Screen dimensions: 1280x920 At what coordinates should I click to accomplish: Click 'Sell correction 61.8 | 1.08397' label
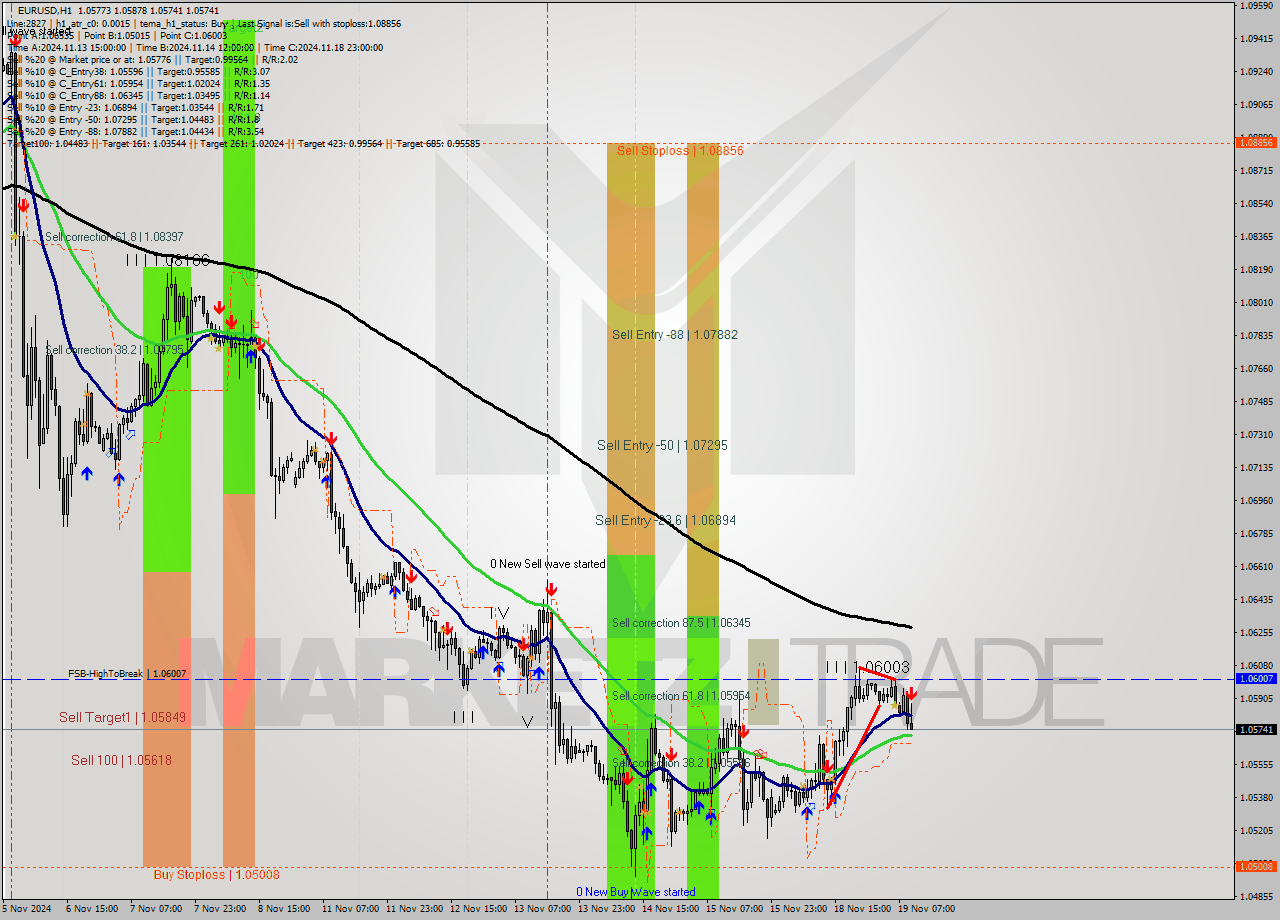pos(114,237)
